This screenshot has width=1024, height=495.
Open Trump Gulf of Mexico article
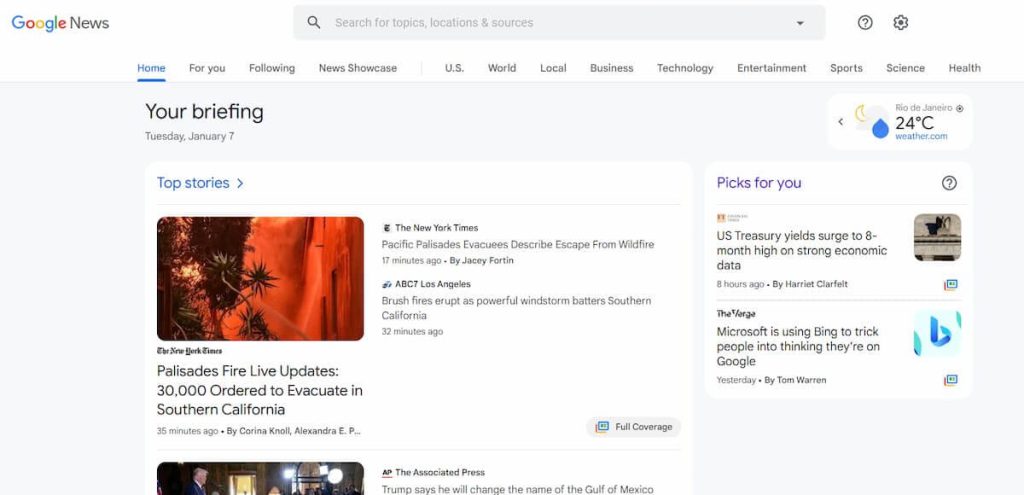[x=517, y=489]
